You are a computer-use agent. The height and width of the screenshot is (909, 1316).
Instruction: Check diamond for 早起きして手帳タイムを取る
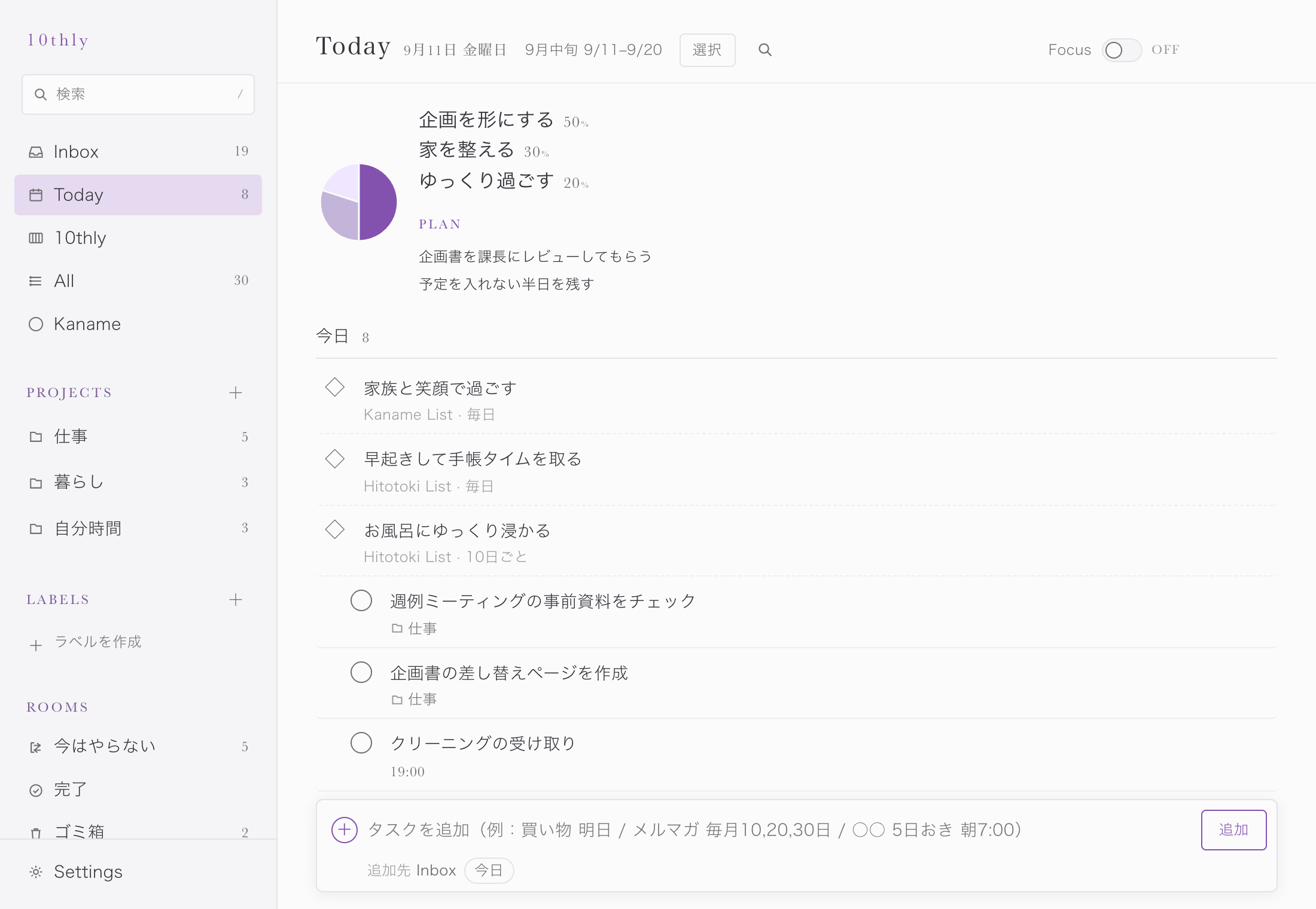[x=335, y=459]
